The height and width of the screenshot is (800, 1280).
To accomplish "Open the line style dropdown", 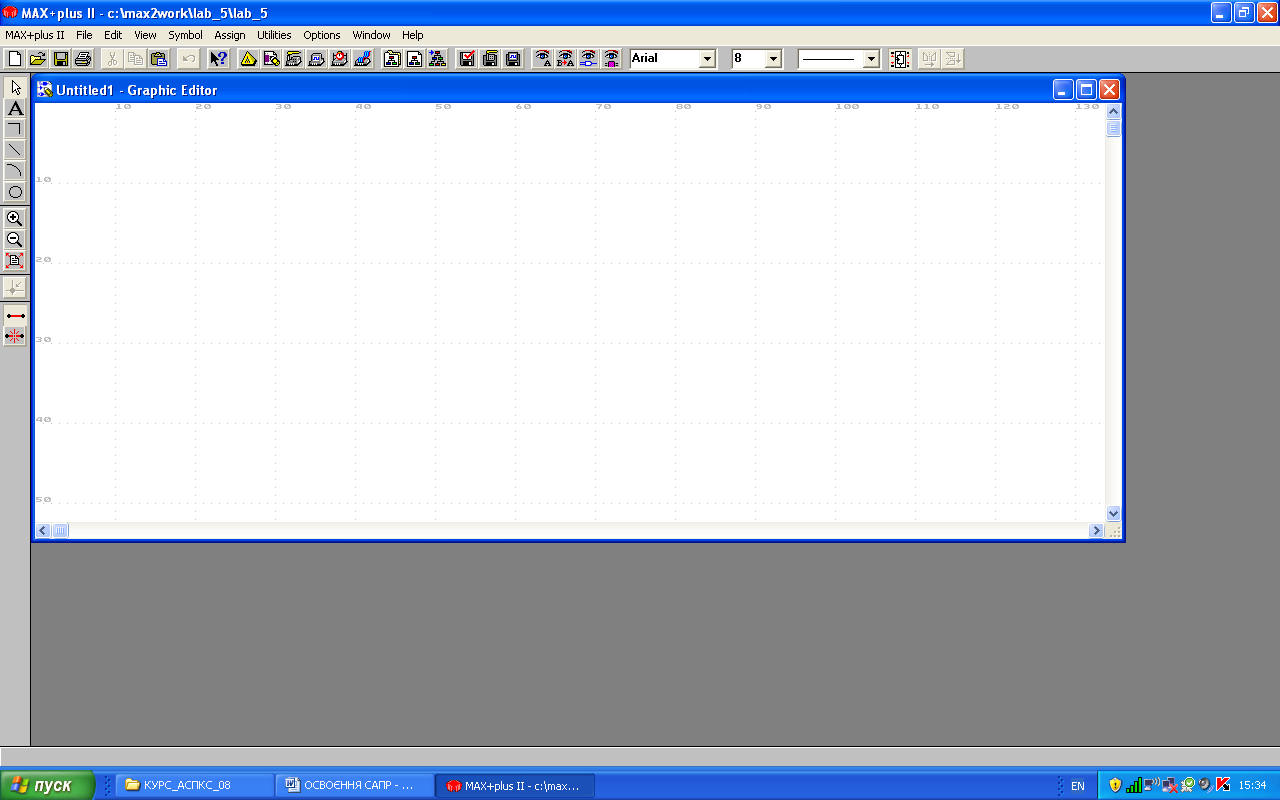I will tap(870, 59).
